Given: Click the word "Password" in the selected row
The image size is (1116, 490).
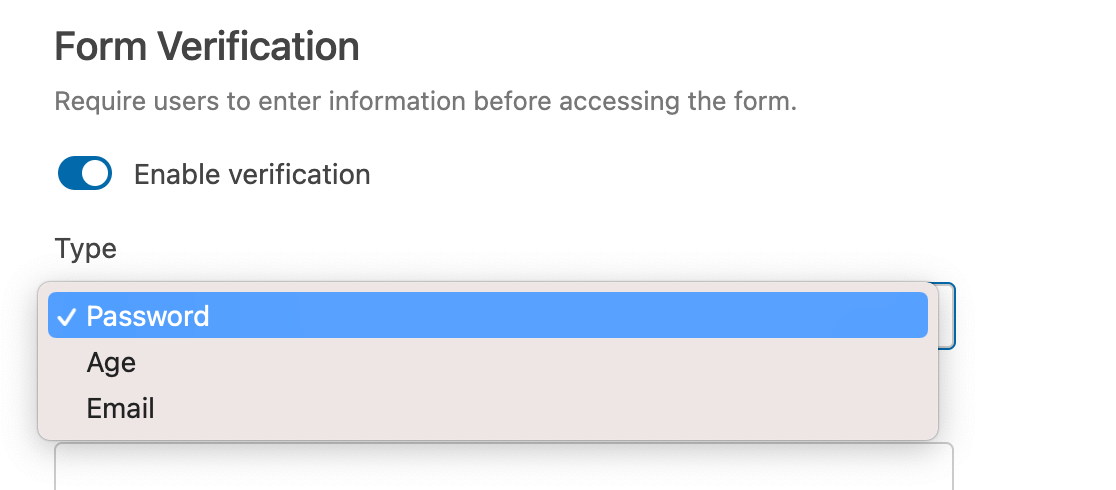Looking at the screenshot, I should click(x=148, y=316).
